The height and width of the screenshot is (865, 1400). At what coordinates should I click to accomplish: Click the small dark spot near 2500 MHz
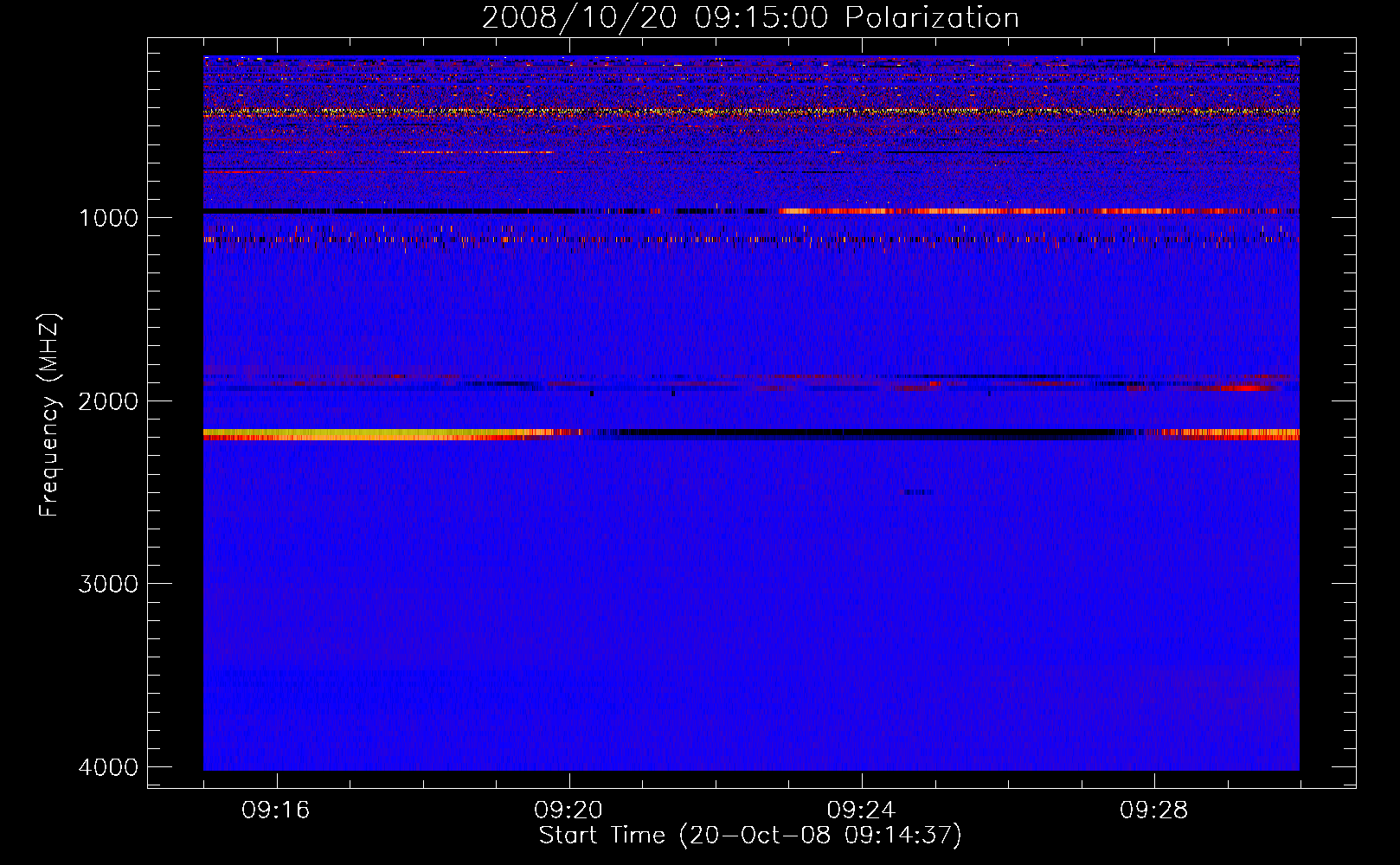click(x=917, y=492)
